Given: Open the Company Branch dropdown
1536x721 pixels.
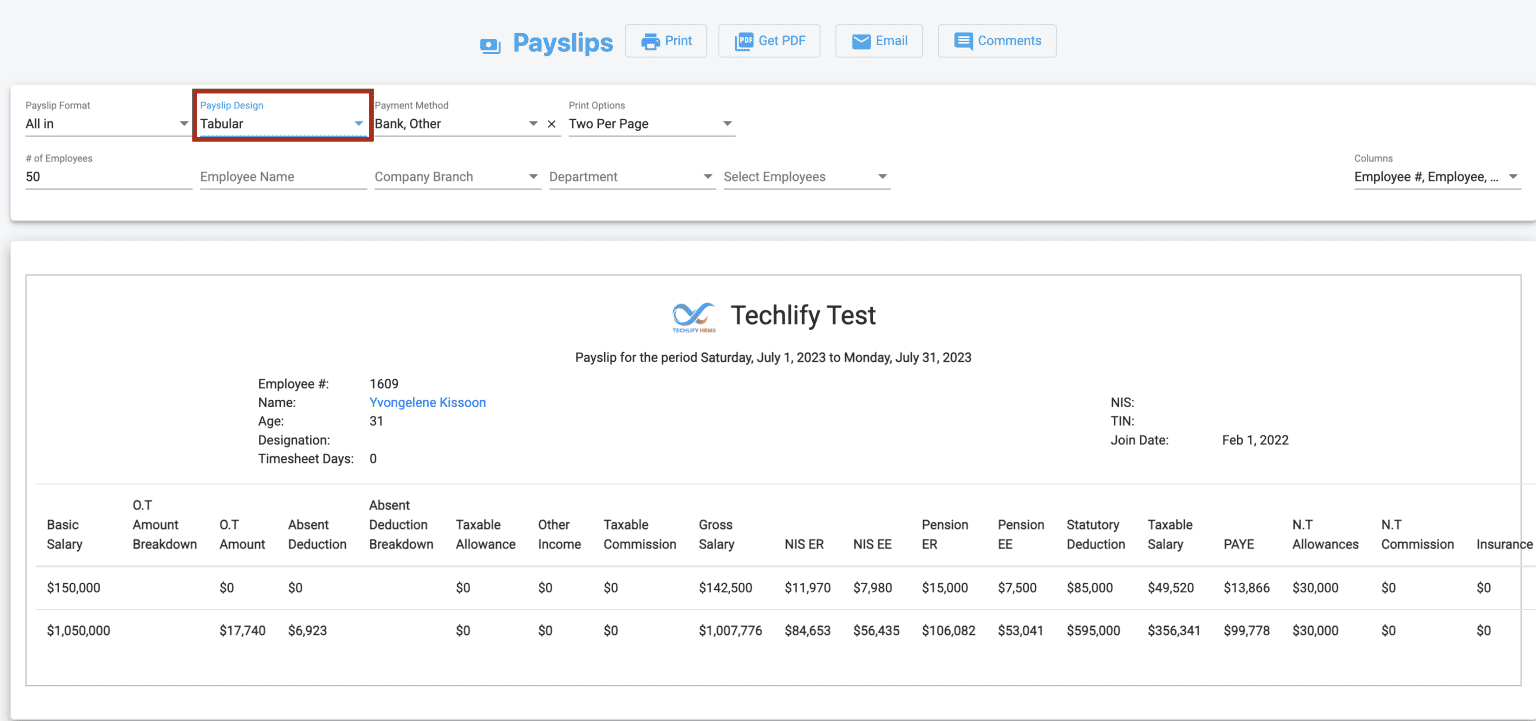Looking at the screenshot, I should 534,176.
